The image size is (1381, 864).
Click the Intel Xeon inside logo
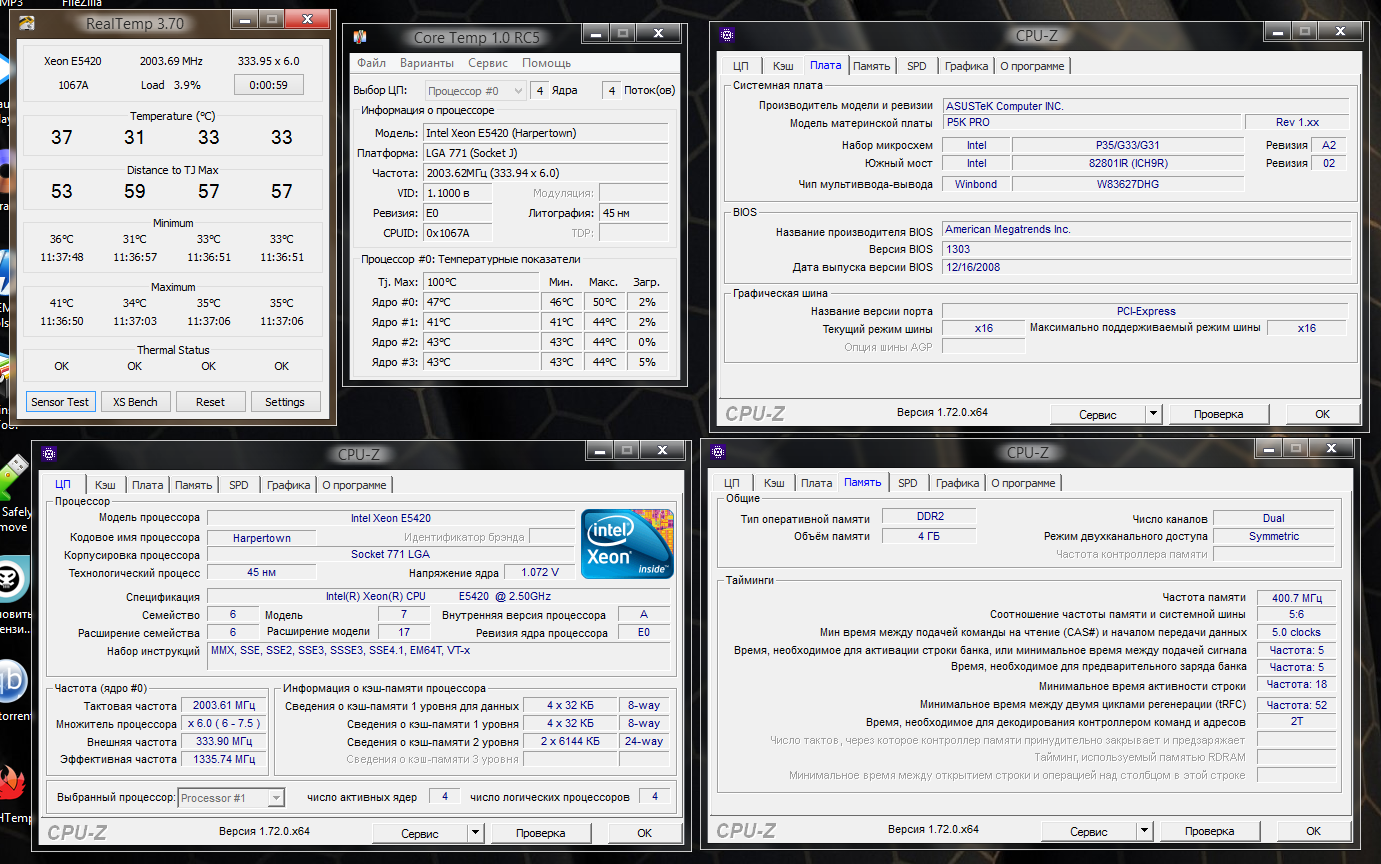coord(628,543)
